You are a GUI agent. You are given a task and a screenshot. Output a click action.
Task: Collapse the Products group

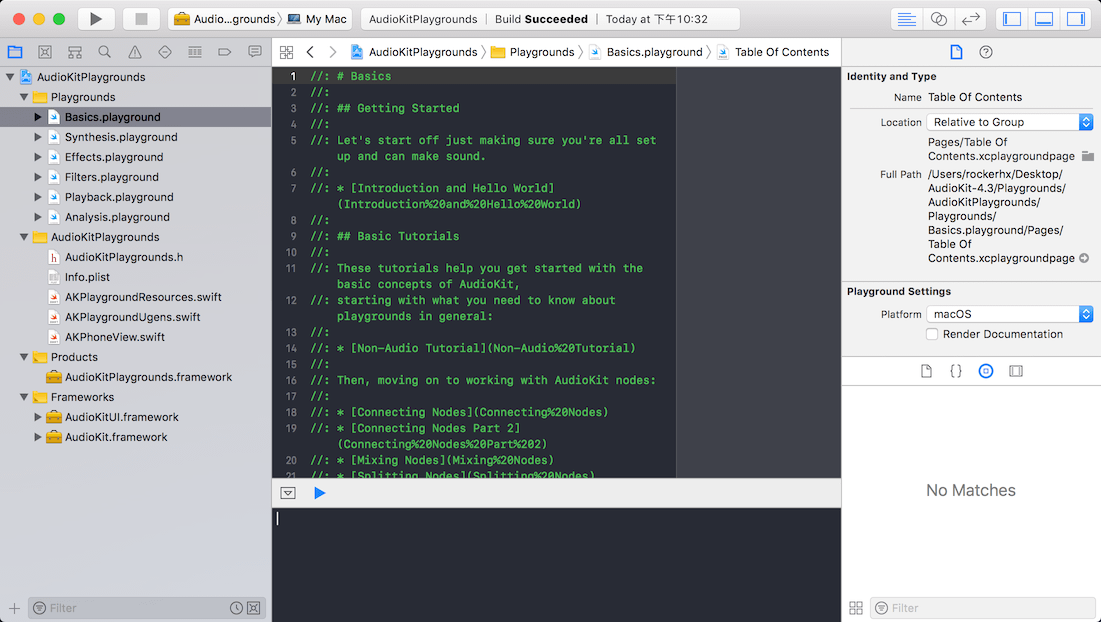[x=24, y=357]
